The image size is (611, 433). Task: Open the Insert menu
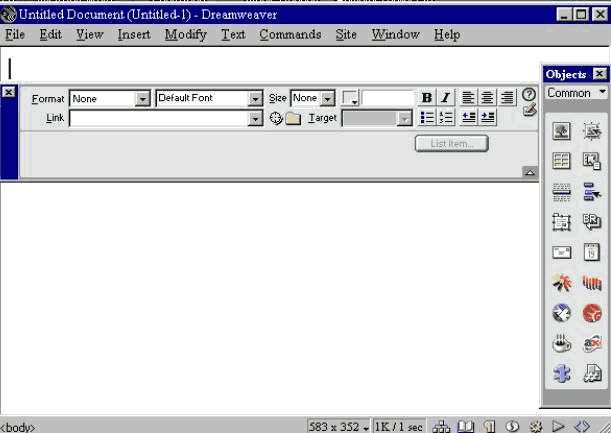coord(134,35)
